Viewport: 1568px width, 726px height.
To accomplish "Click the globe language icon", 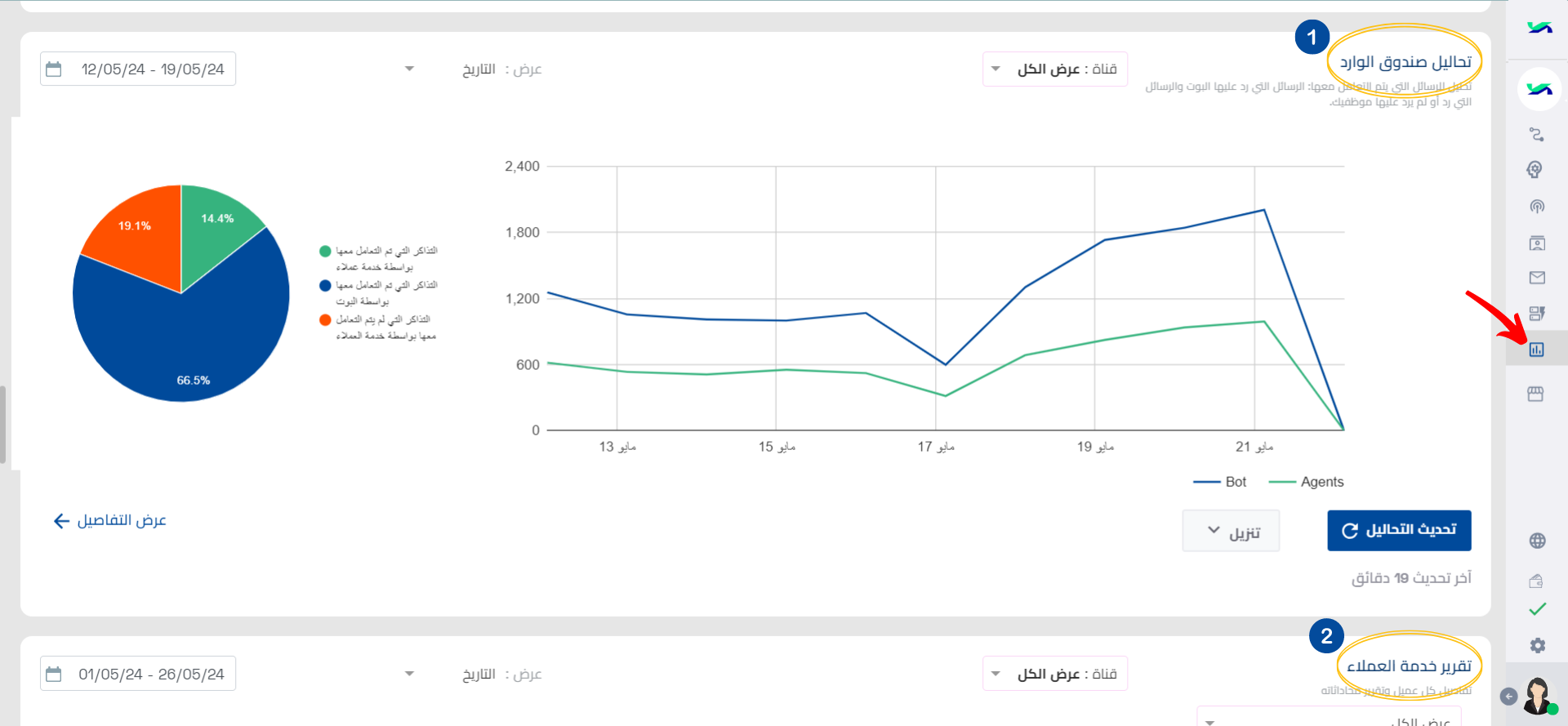I will pyautogui.click(x=1537, y=541).
